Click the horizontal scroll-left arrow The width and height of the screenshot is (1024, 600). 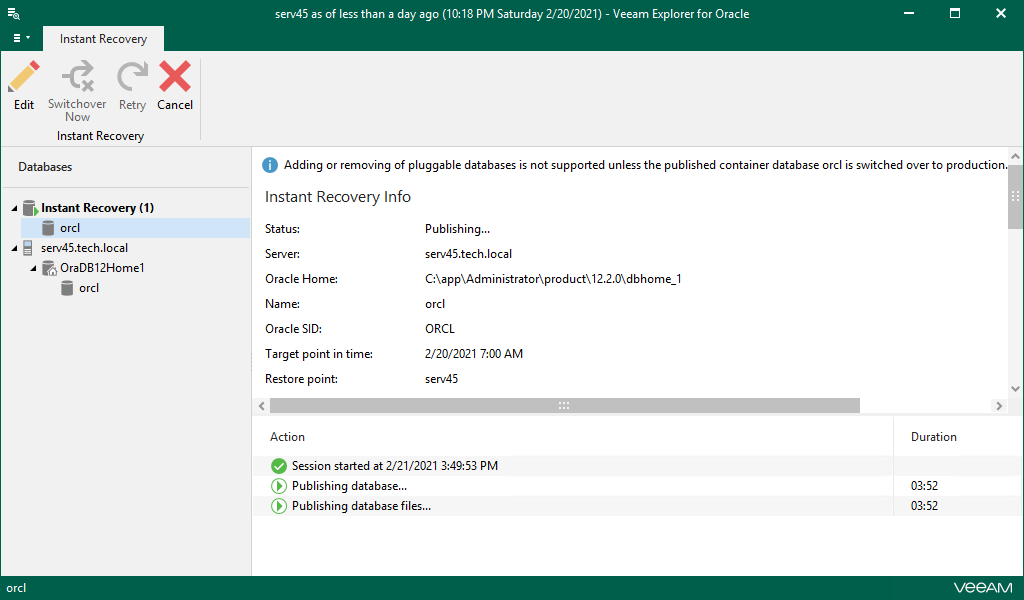pyautogui.click(x=262, y=405)
